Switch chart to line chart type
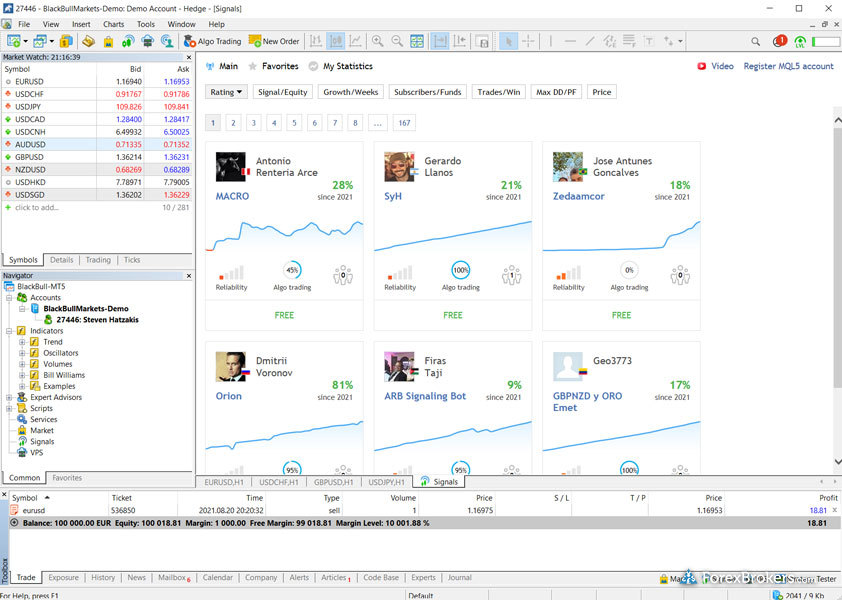 click(x=355, y=41)
